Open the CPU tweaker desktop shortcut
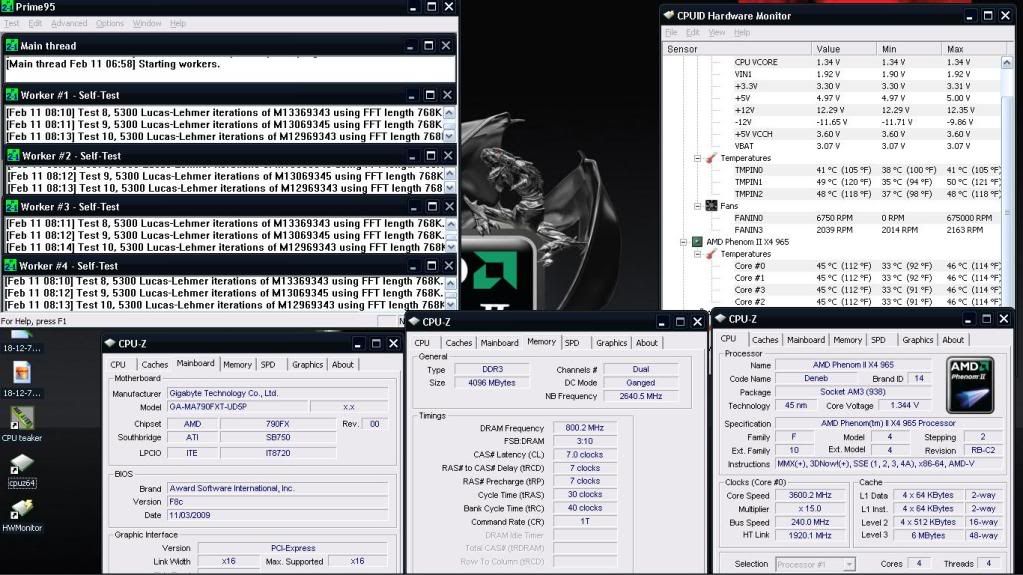The width and height of the screenshot is (1023, 575). (21, 418)
